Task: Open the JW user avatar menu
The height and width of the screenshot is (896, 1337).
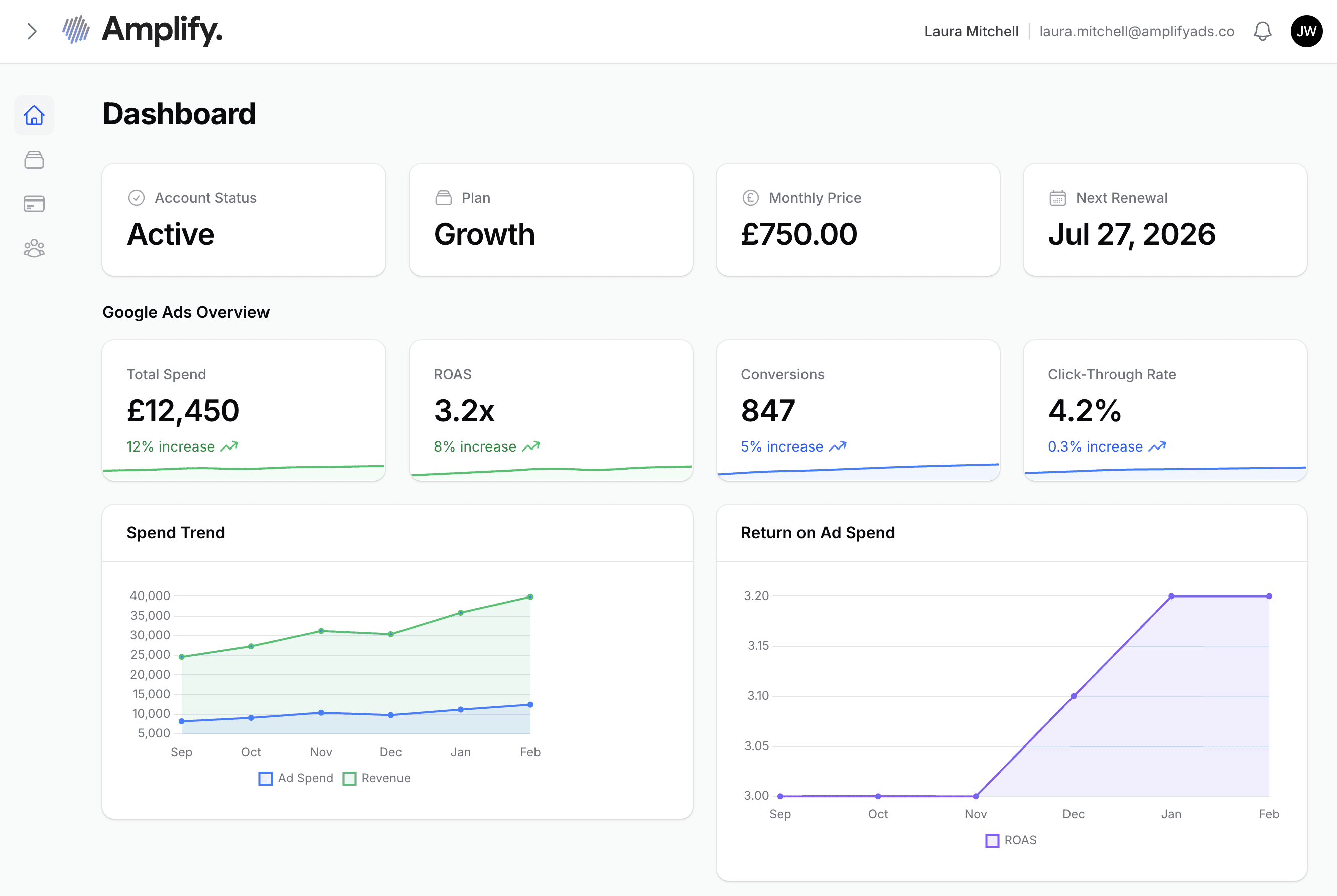Action: click(1306, 32)
